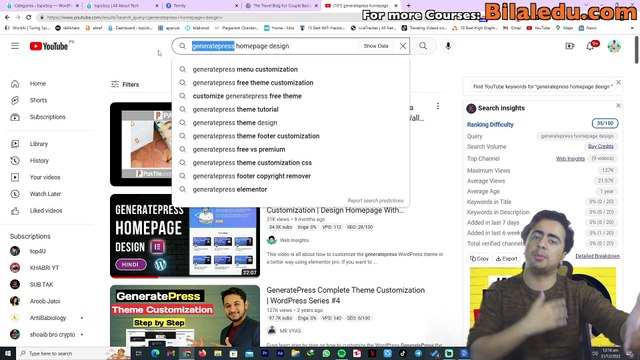Open the Aroob Jatoi subscription channel
The width and height of the screenshot is (640, 360).
(45, 302)
